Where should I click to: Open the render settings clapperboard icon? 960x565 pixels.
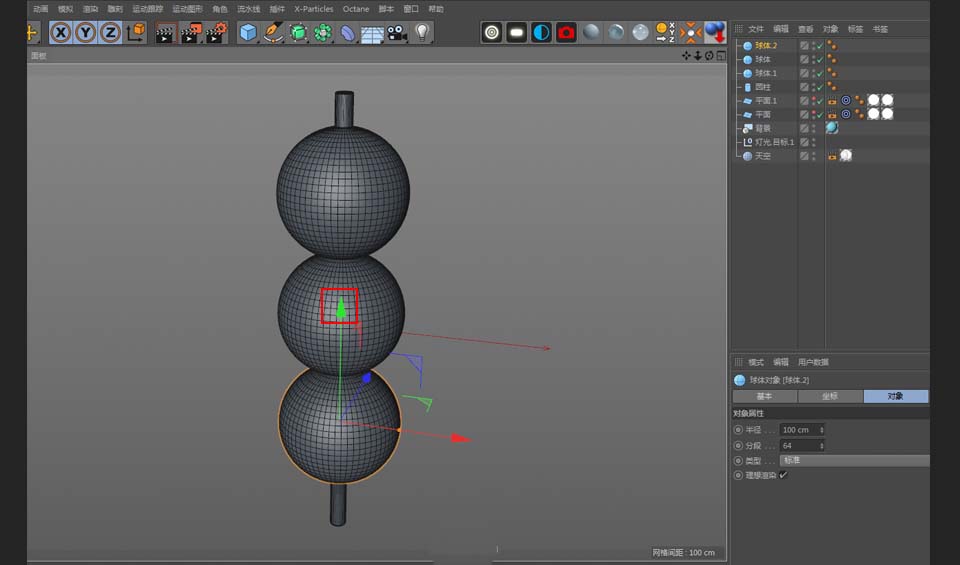[x=216, y=33]
